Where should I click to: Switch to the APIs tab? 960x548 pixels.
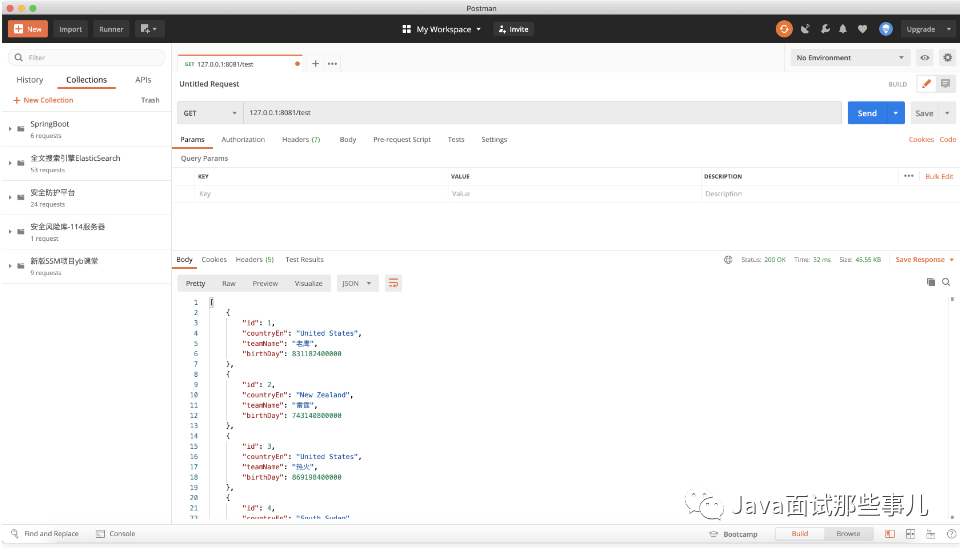pos(143,80)
